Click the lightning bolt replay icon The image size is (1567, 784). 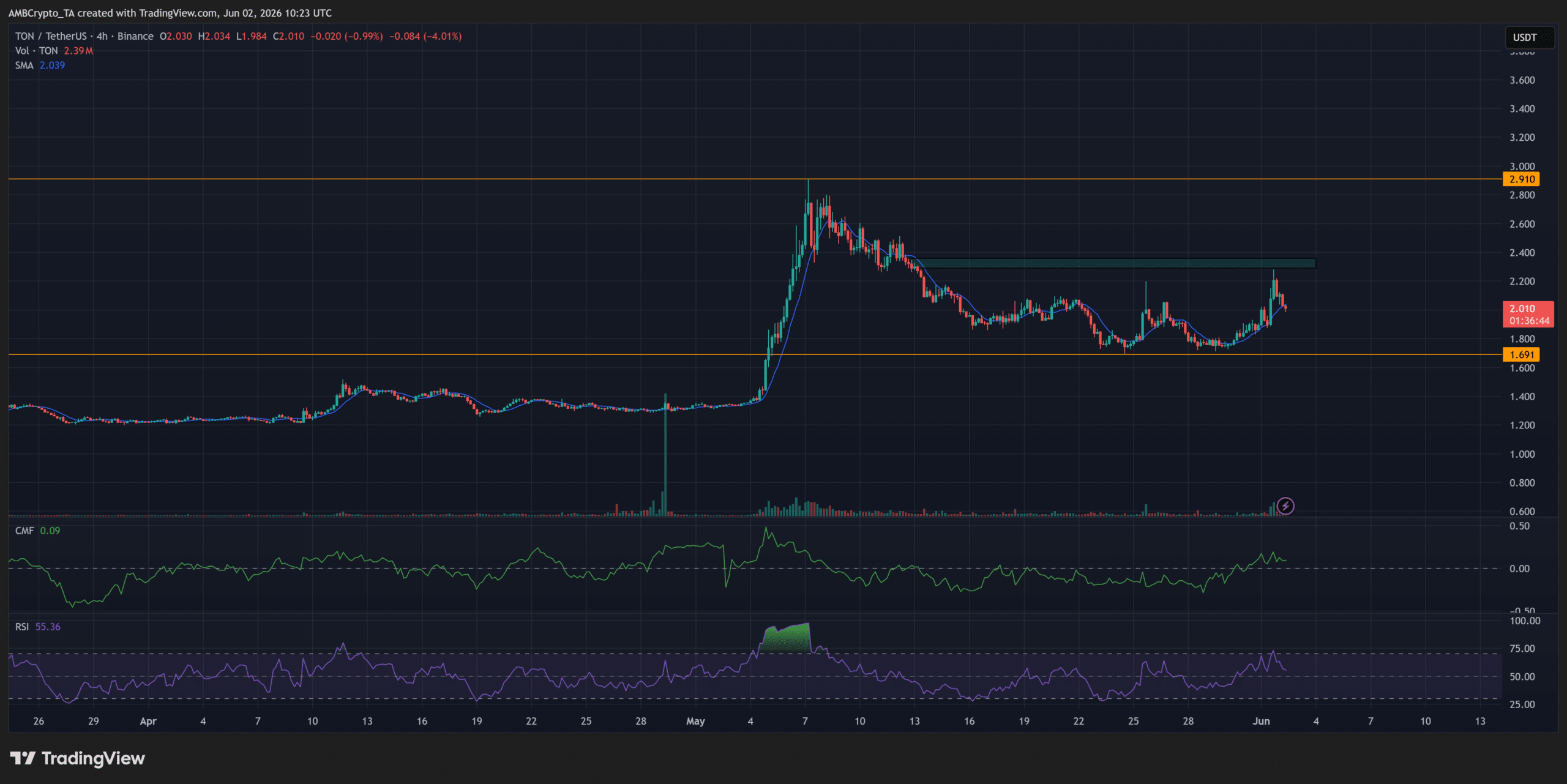tap(1285, 506)
